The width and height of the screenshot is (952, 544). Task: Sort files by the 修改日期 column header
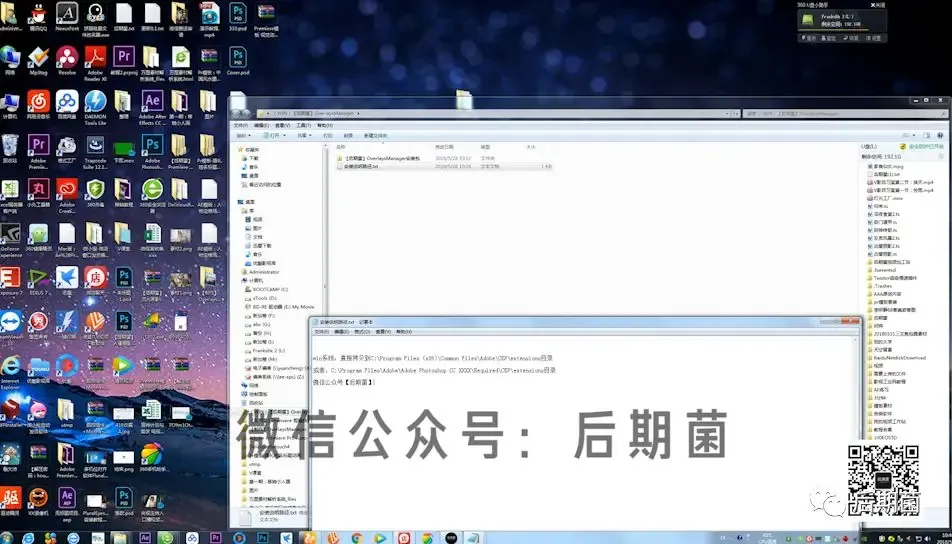pos(444,147)
